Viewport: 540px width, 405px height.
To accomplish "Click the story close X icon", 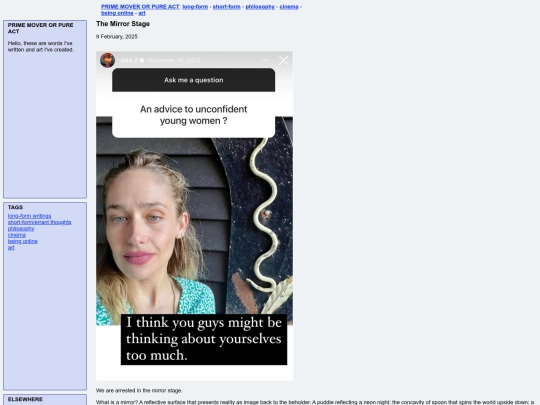I will point(283,61).
